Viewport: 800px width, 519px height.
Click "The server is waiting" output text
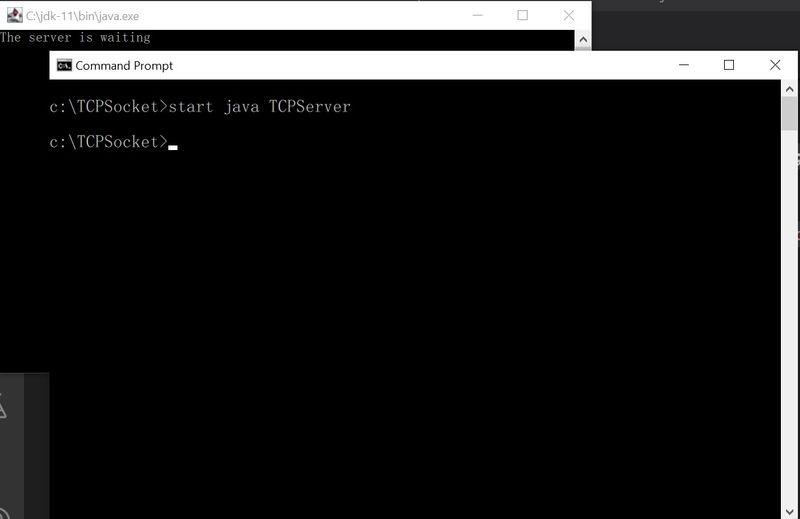[x=75, y=38]
